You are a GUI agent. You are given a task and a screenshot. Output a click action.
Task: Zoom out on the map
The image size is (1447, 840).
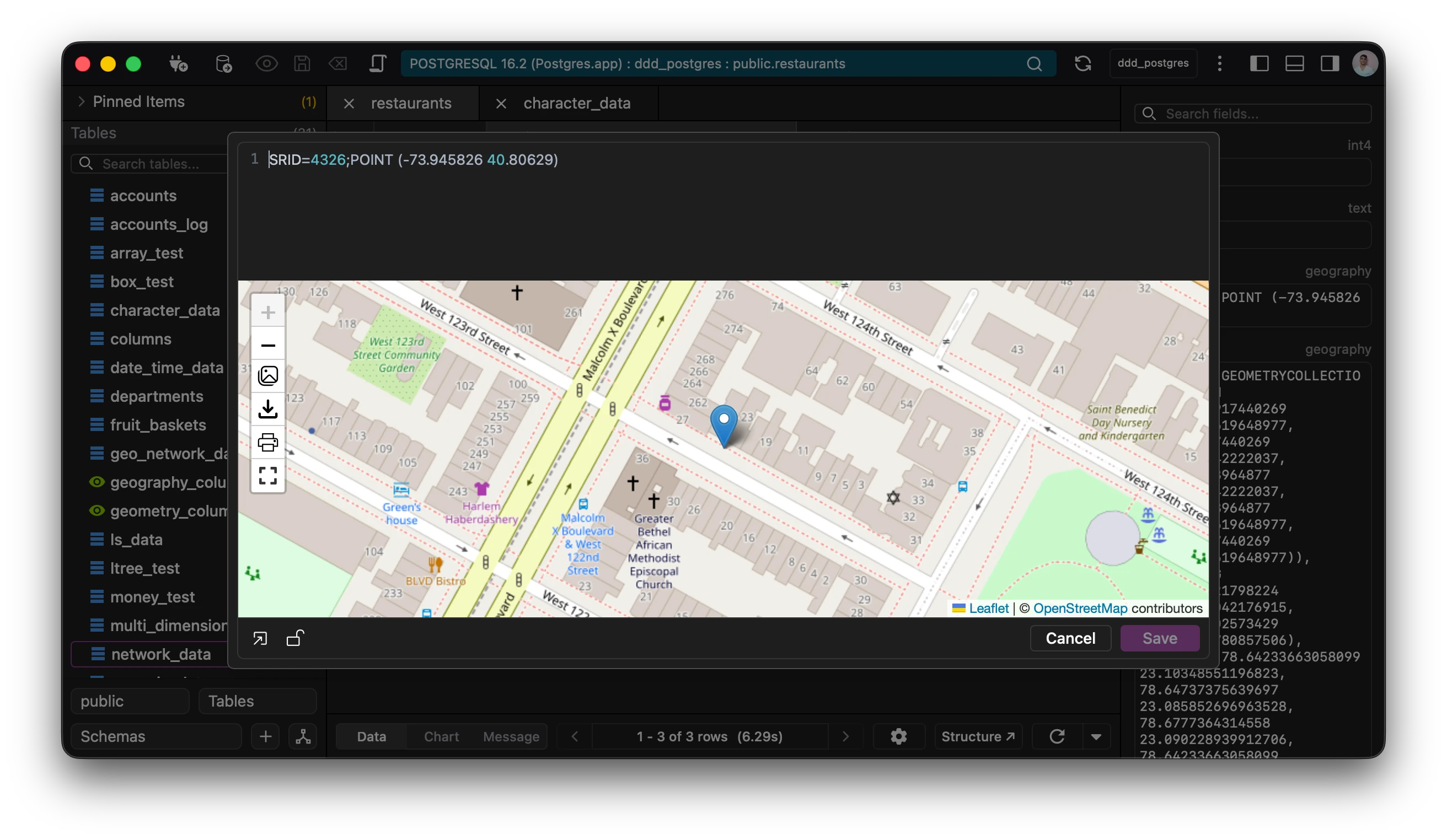tap(267, 345)
